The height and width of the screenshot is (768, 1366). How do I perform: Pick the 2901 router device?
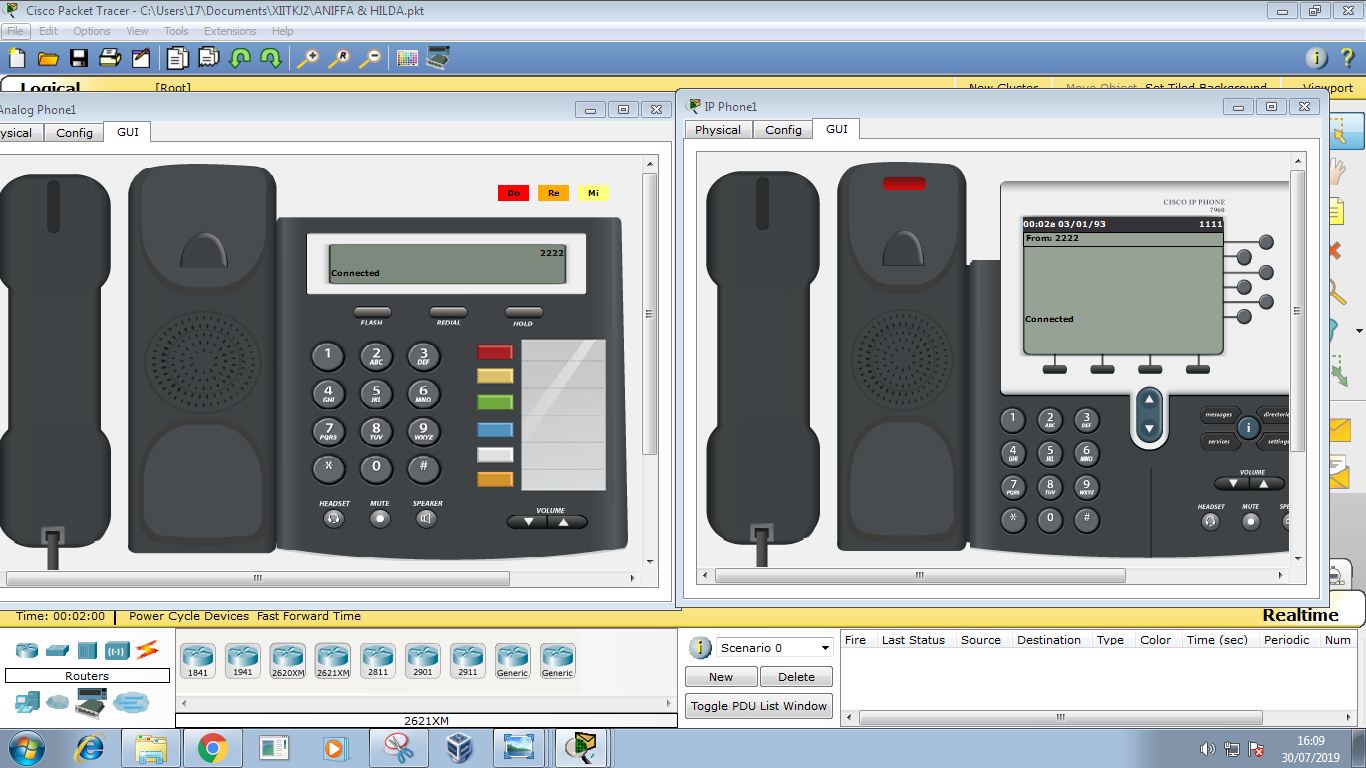coord(423,661)
